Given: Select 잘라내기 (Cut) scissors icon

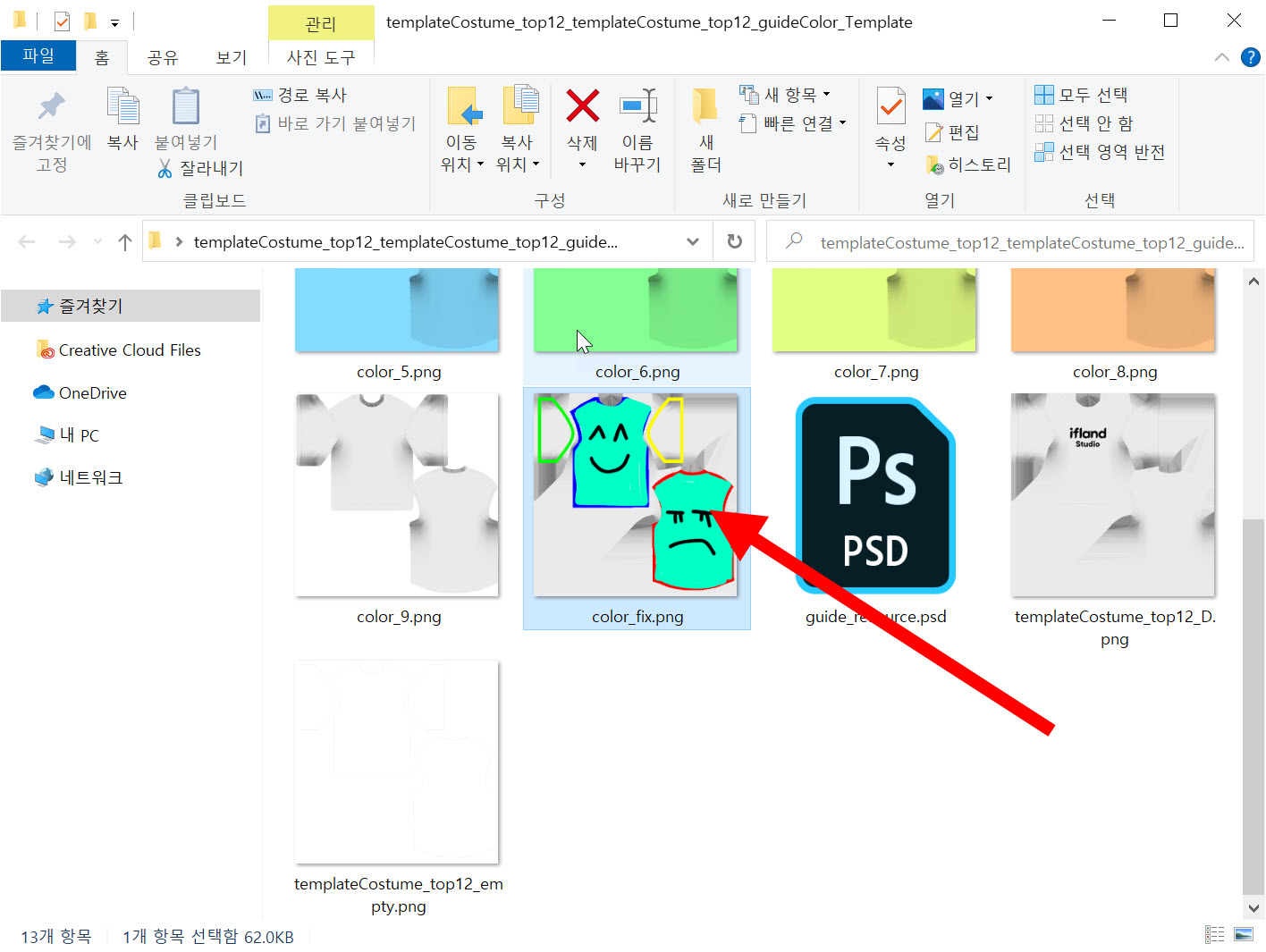Looking at the screenshot, I should [165, 168].
